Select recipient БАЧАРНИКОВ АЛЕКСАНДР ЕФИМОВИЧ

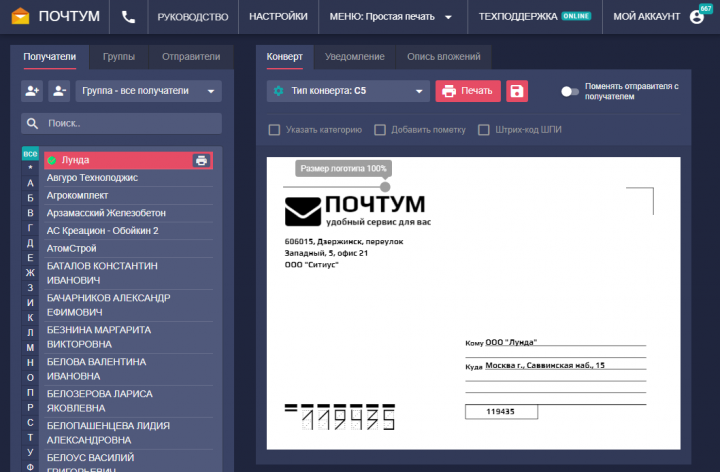point(129,305)
